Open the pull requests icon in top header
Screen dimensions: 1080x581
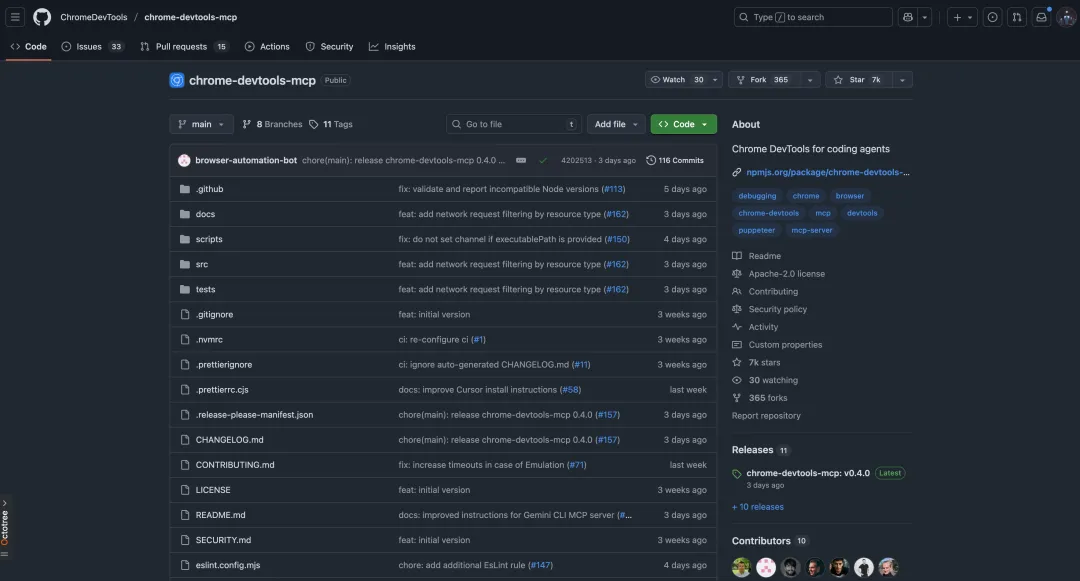click(x=1017, y=17)
